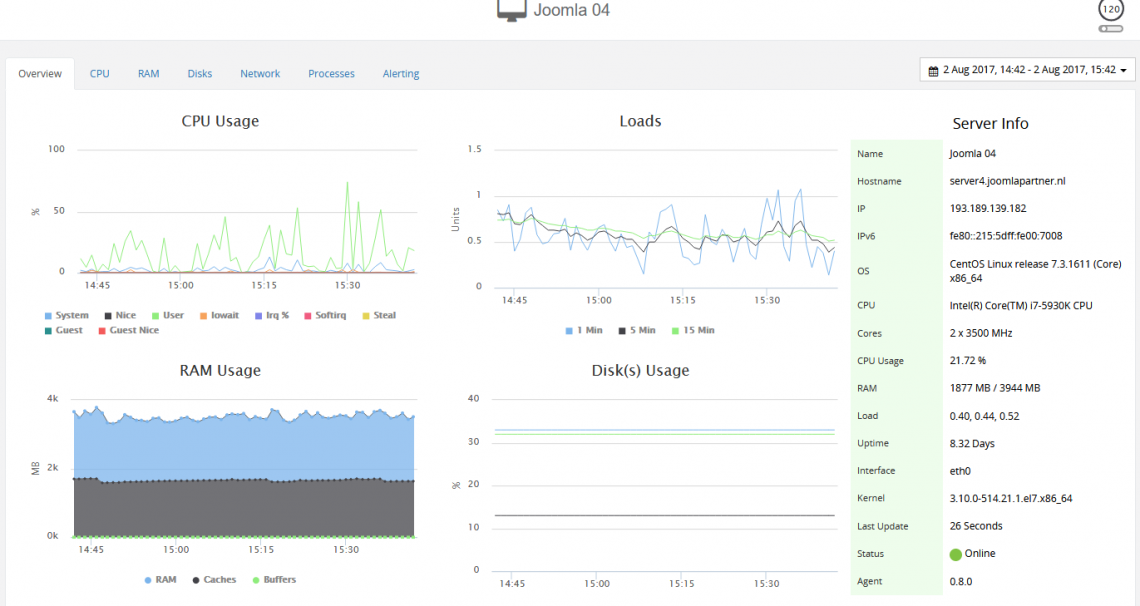The width and height of the screenshot is (1140, 606).
Task: Click the 8.32 Days uptime value
Action: tap(972, 444)
